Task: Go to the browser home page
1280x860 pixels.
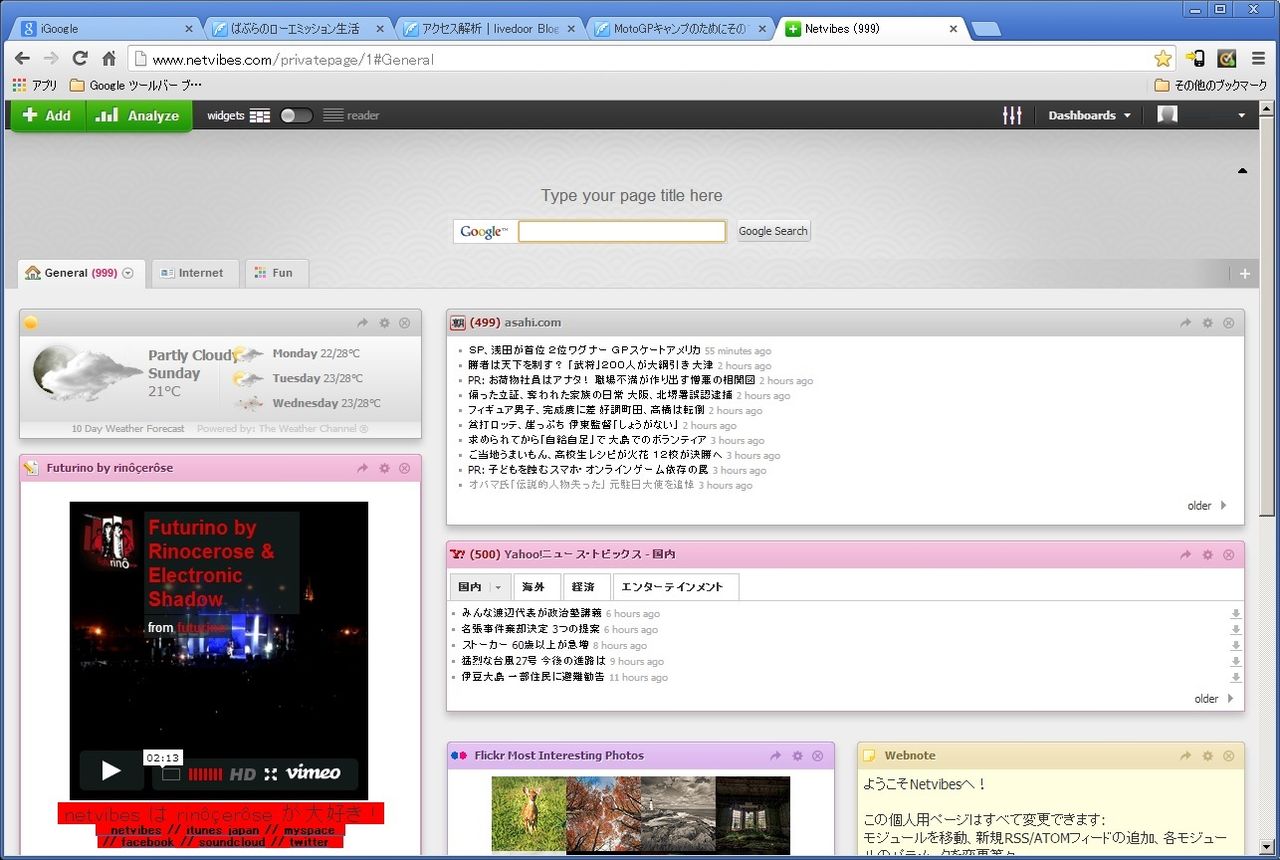Action: (x=109, y=59)
